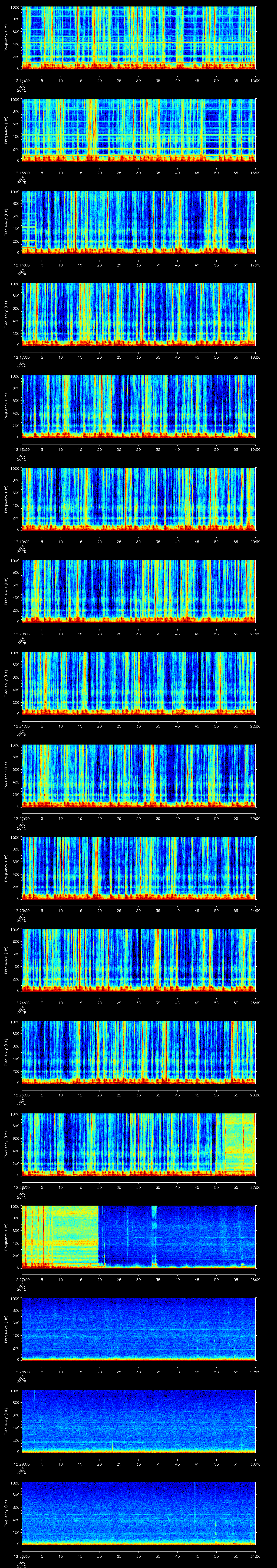
Task: Click the vertical spike near 44s in 12:30 plot
Action: pyautogui.click(x=194, y=1503)
